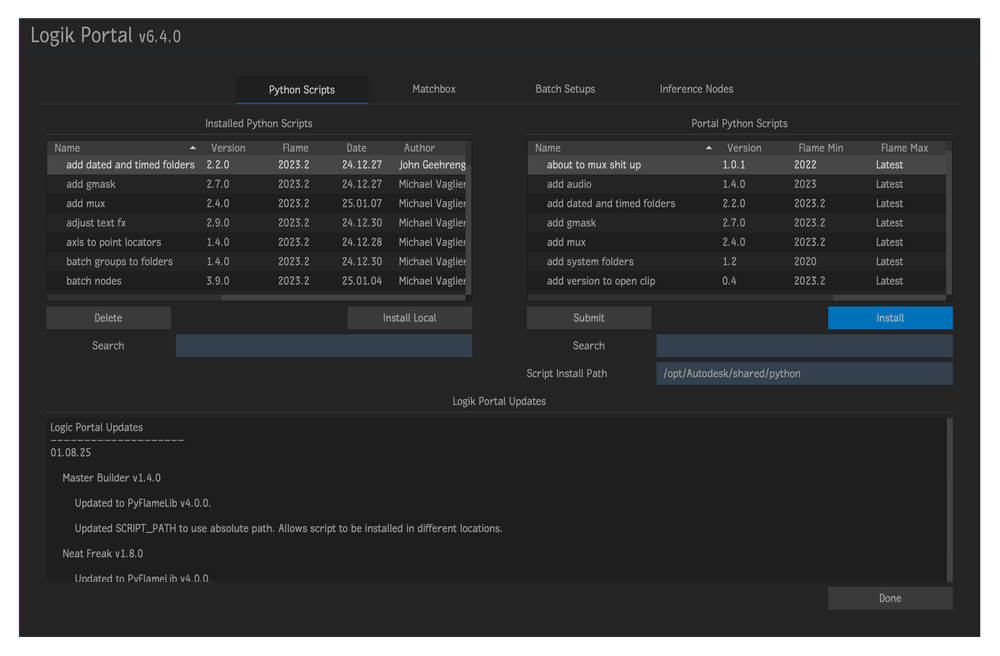This screenshot has height=656, width=1000.
Task: Click Install Local to add a local script
Action: (x=409, y=317)
